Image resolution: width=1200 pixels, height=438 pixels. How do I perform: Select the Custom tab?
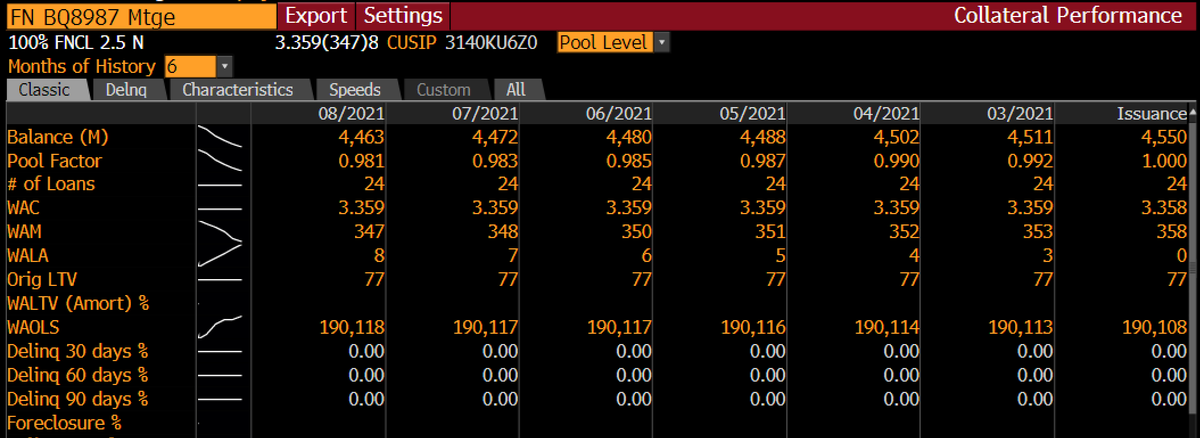444,90
